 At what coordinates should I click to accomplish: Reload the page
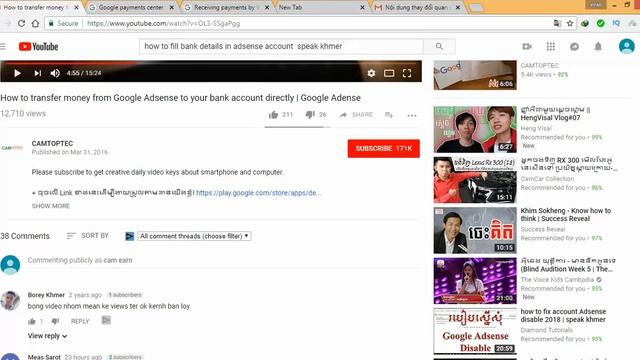(x=21, y=23)
